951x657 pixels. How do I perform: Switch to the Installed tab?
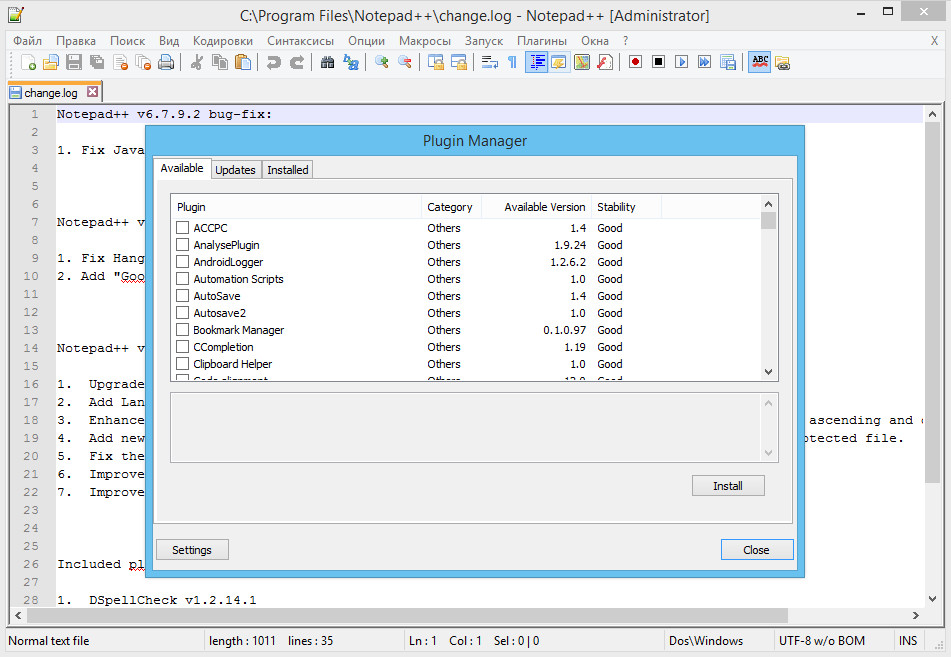coord(287,170)
